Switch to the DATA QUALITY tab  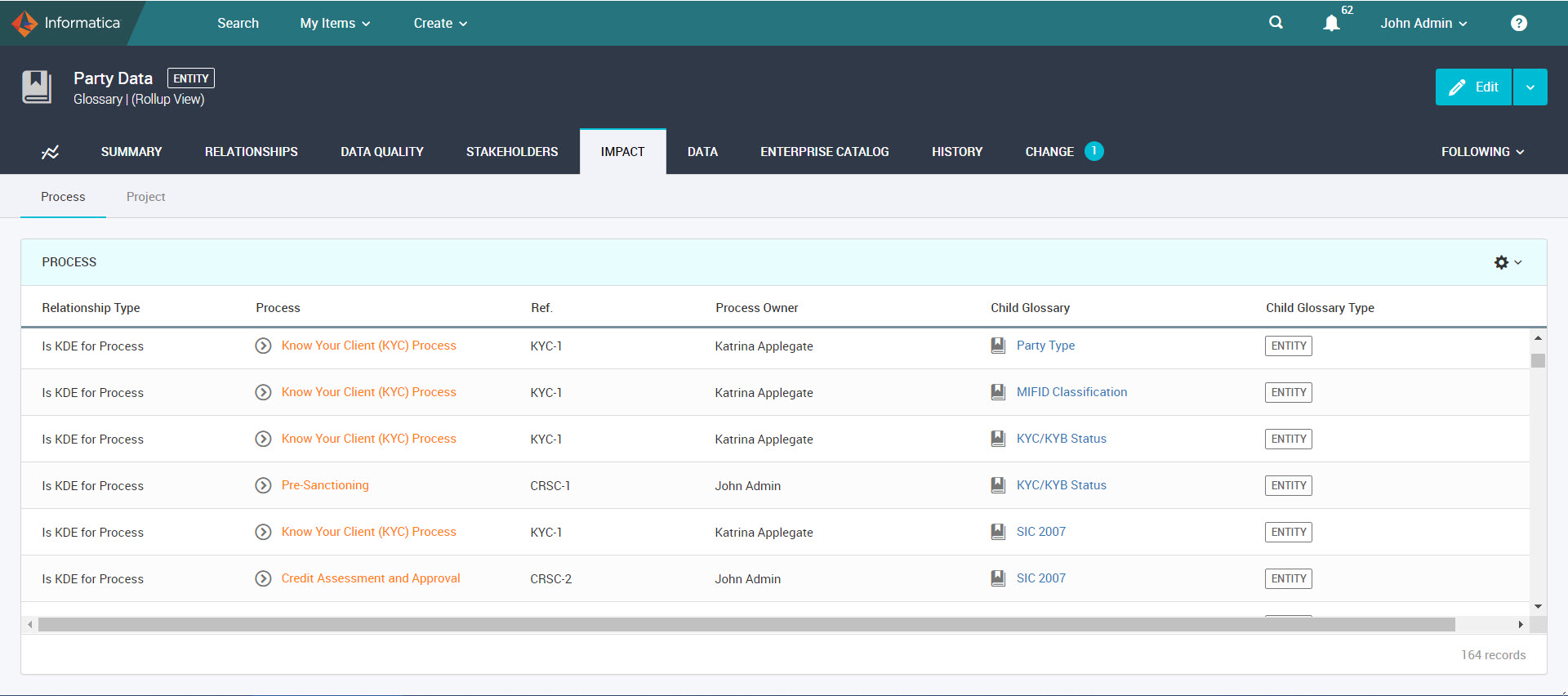pyautogui.click(x=382, y=152)
